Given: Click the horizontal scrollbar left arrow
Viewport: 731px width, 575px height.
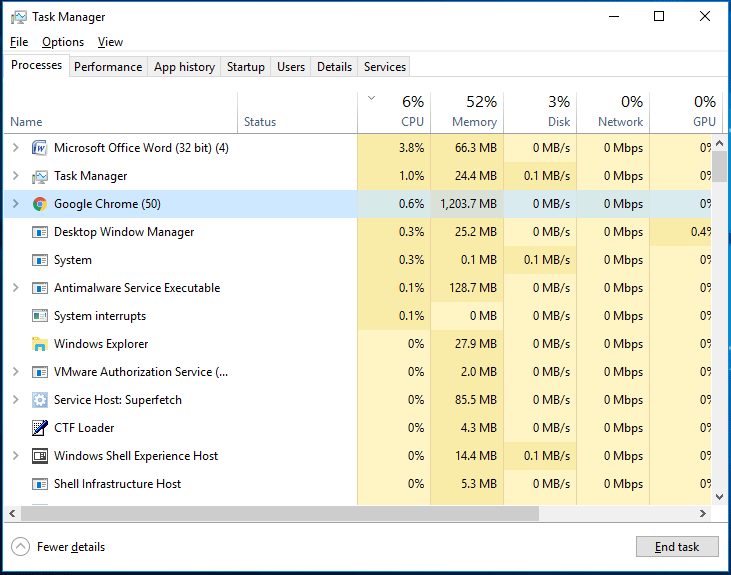Looking at the screenshot, I should [x=12, y=513].
